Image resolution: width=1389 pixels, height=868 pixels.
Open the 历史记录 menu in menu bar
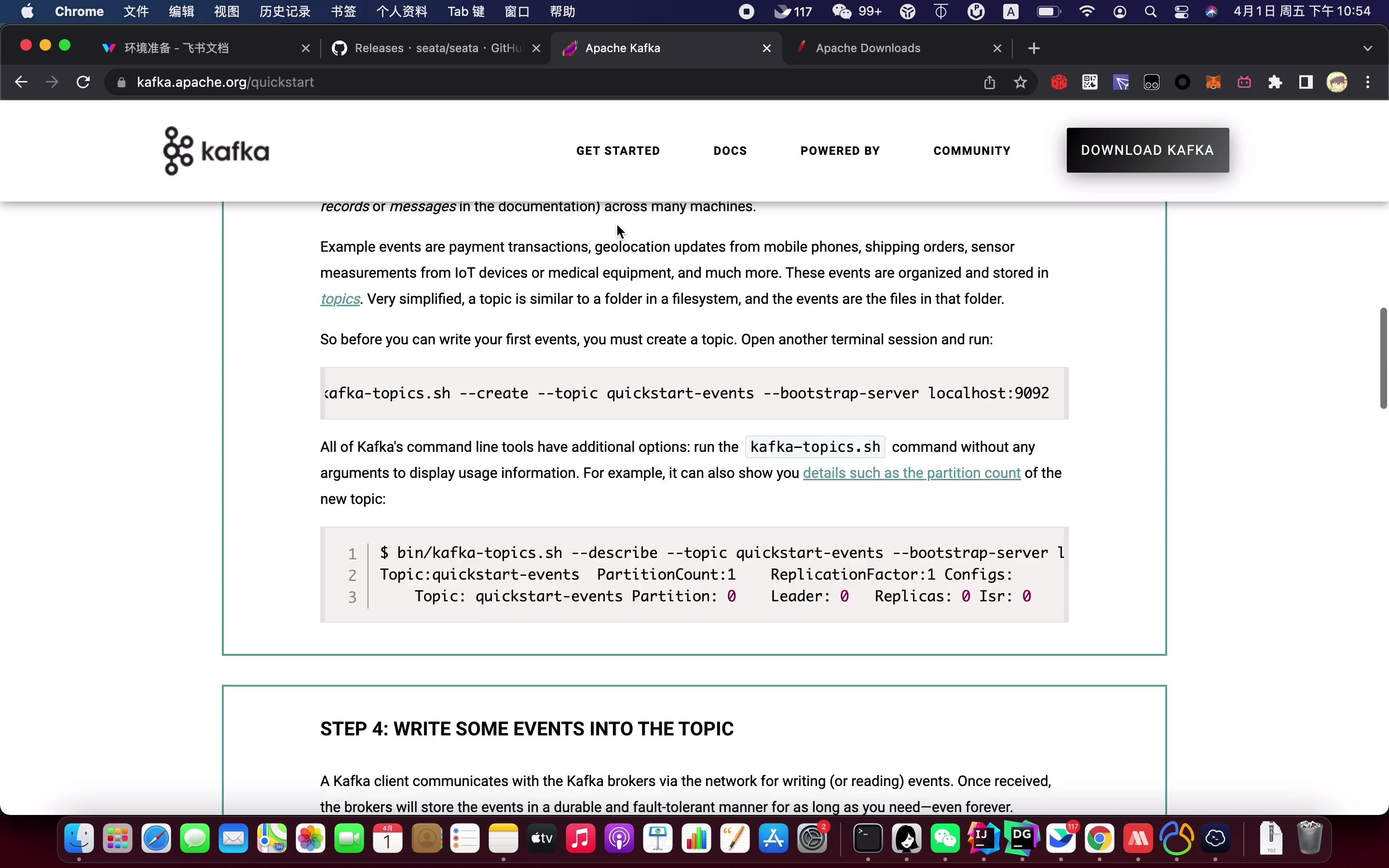tap(285, 12)
